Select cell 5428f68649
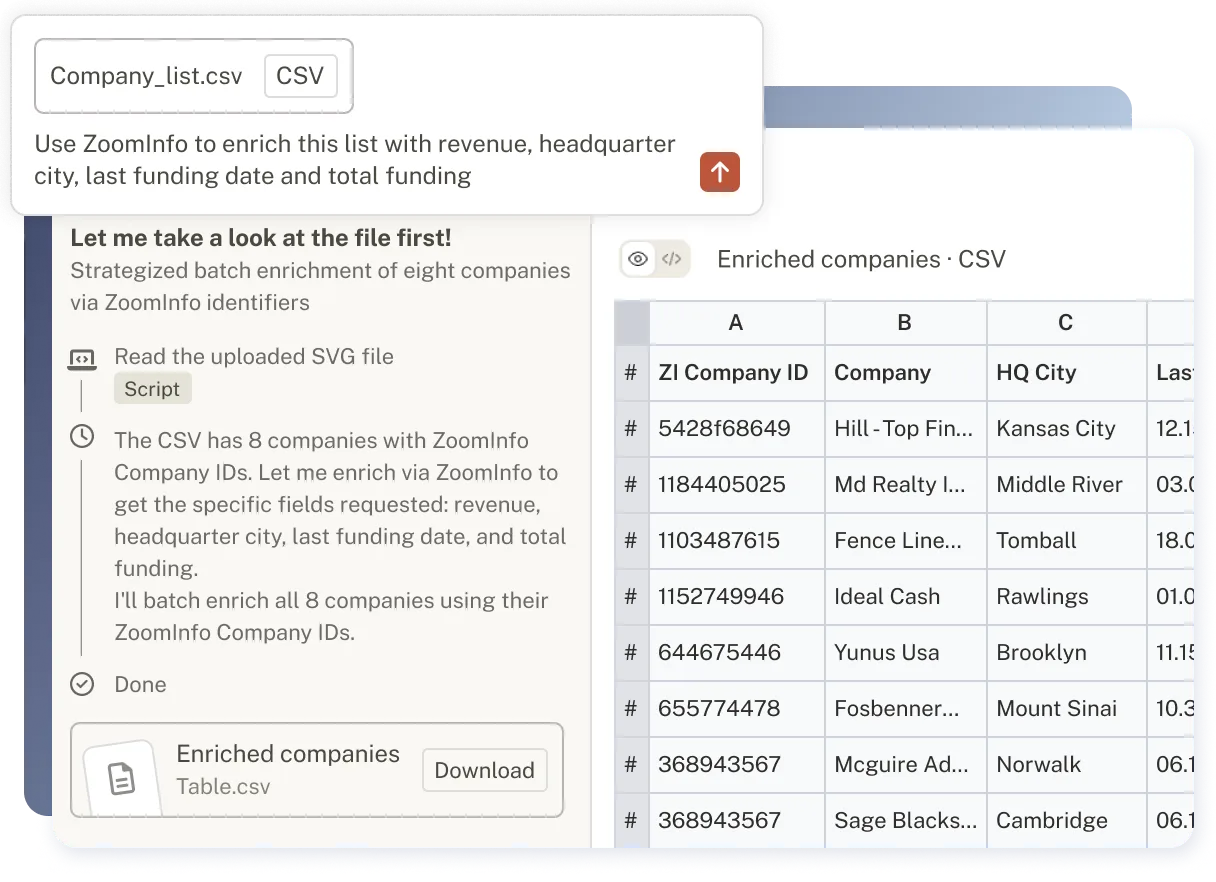 click(736, 429)
